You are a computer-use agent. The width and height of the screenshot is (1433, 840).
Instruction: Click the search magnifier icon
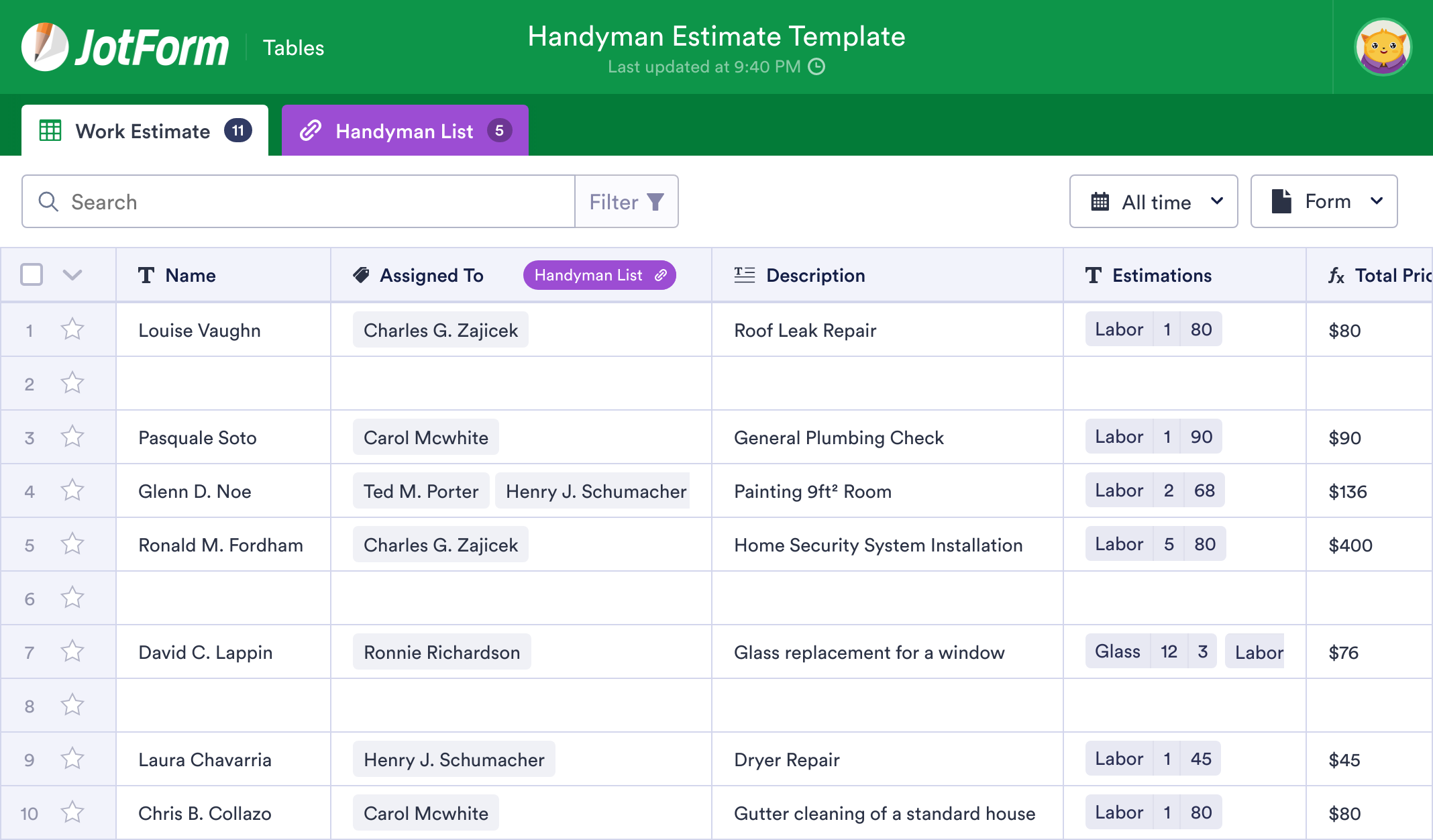pos(48,201)
